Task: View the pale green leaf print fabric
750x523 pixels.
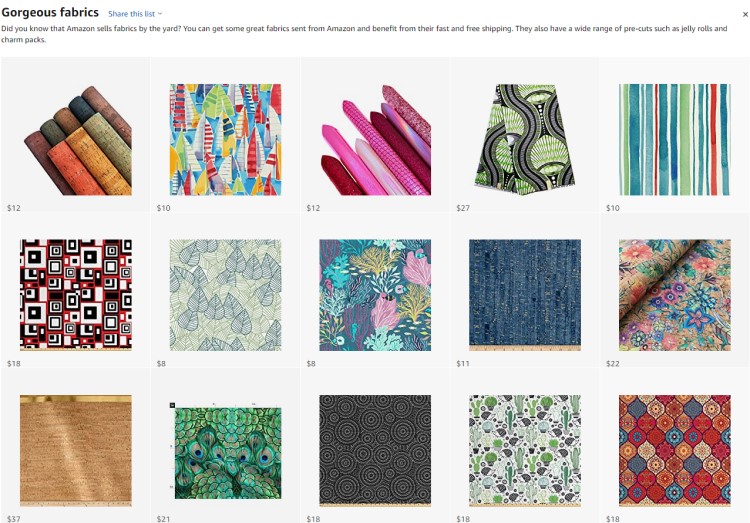Action: click(x=226, y=295)
